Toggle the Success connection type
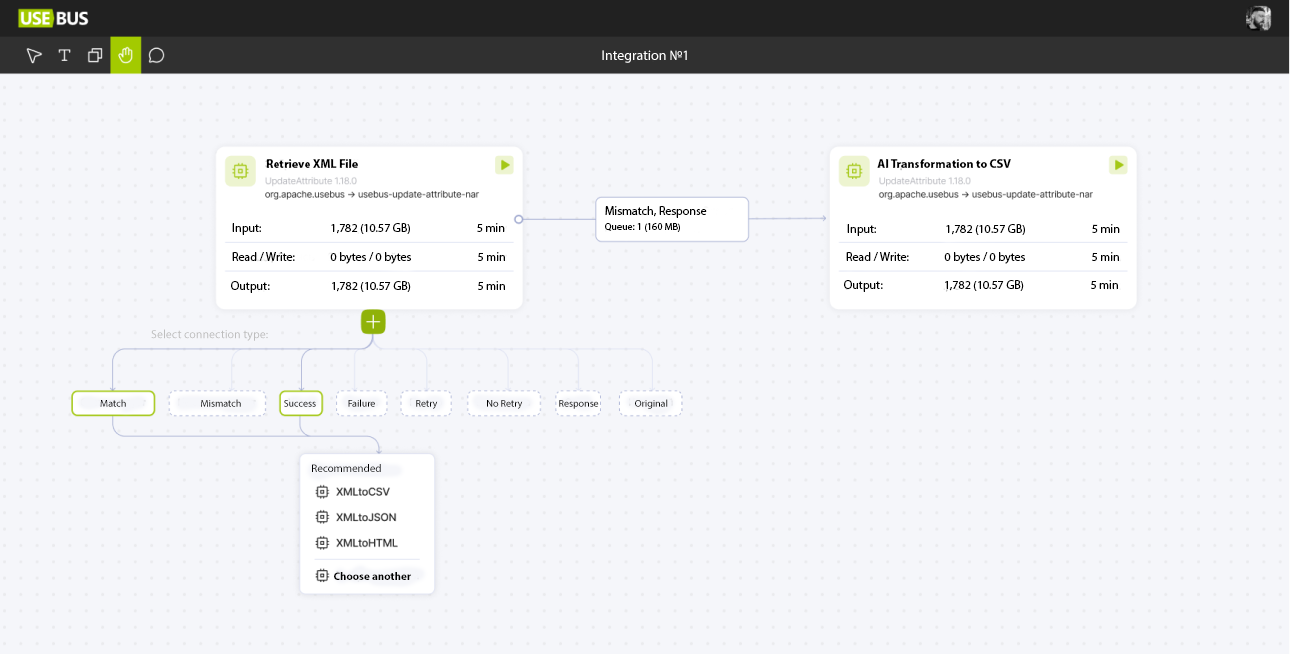1290x654 pixels. (300, 403)
